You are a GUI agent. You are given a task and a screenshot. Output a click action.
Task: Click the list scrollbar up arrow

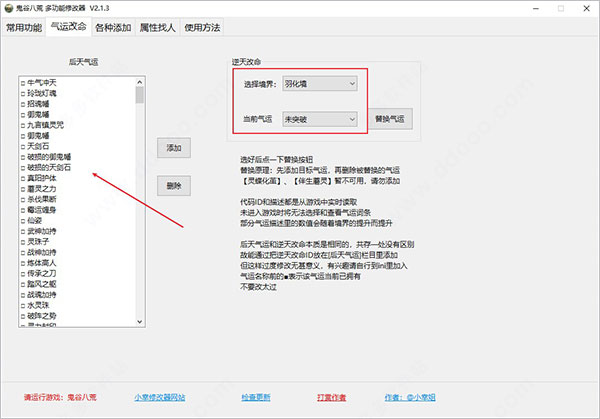point(139,81)
